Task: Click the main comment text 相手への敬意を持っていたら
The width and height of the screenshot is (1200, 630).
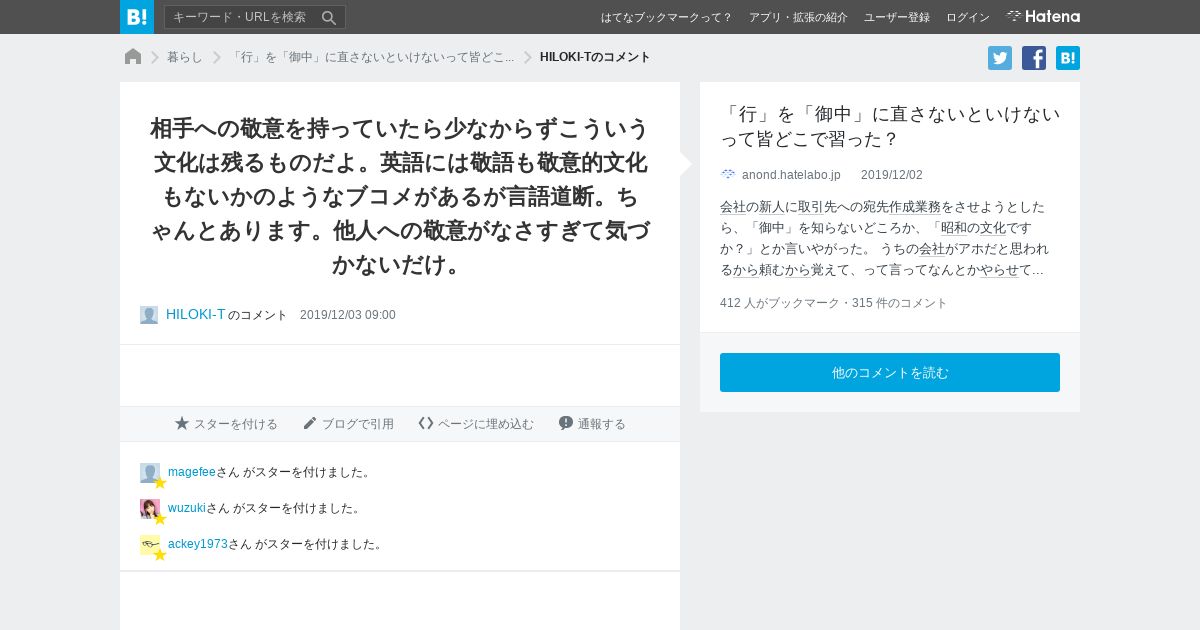Action: [400, 197]
